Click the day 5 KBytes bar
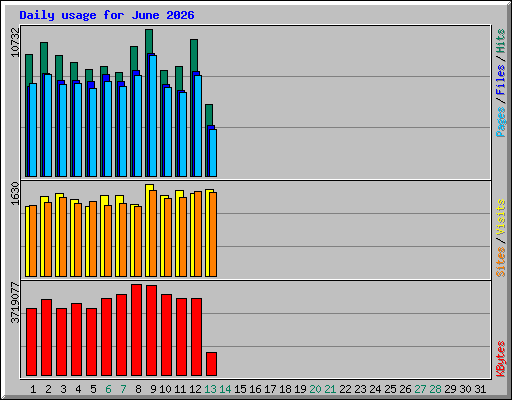The height and width of the screenshot is (400, 512). (x=91, y=342)
